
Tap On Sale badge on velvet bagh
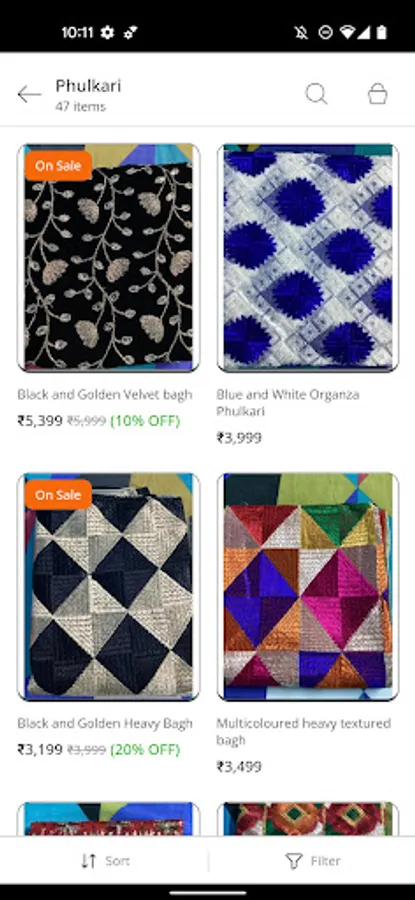pos(58,166)
